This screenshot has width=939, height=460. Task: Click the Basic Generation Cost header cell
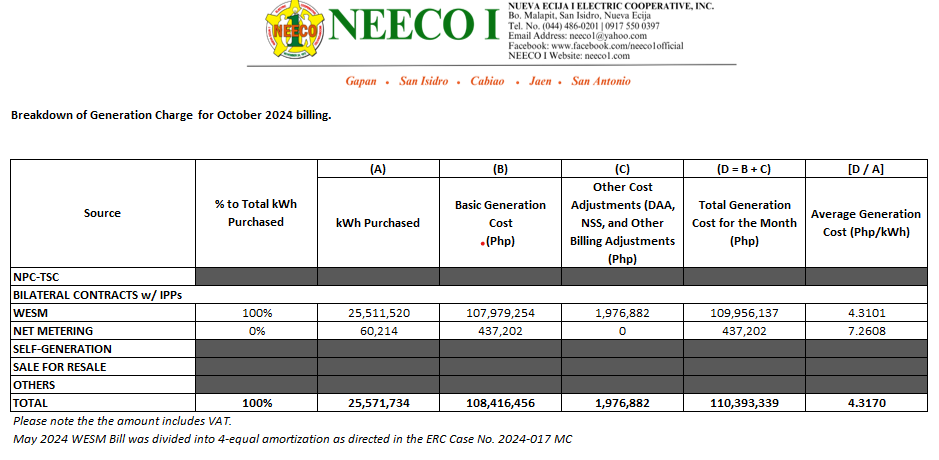pos(500,222)
